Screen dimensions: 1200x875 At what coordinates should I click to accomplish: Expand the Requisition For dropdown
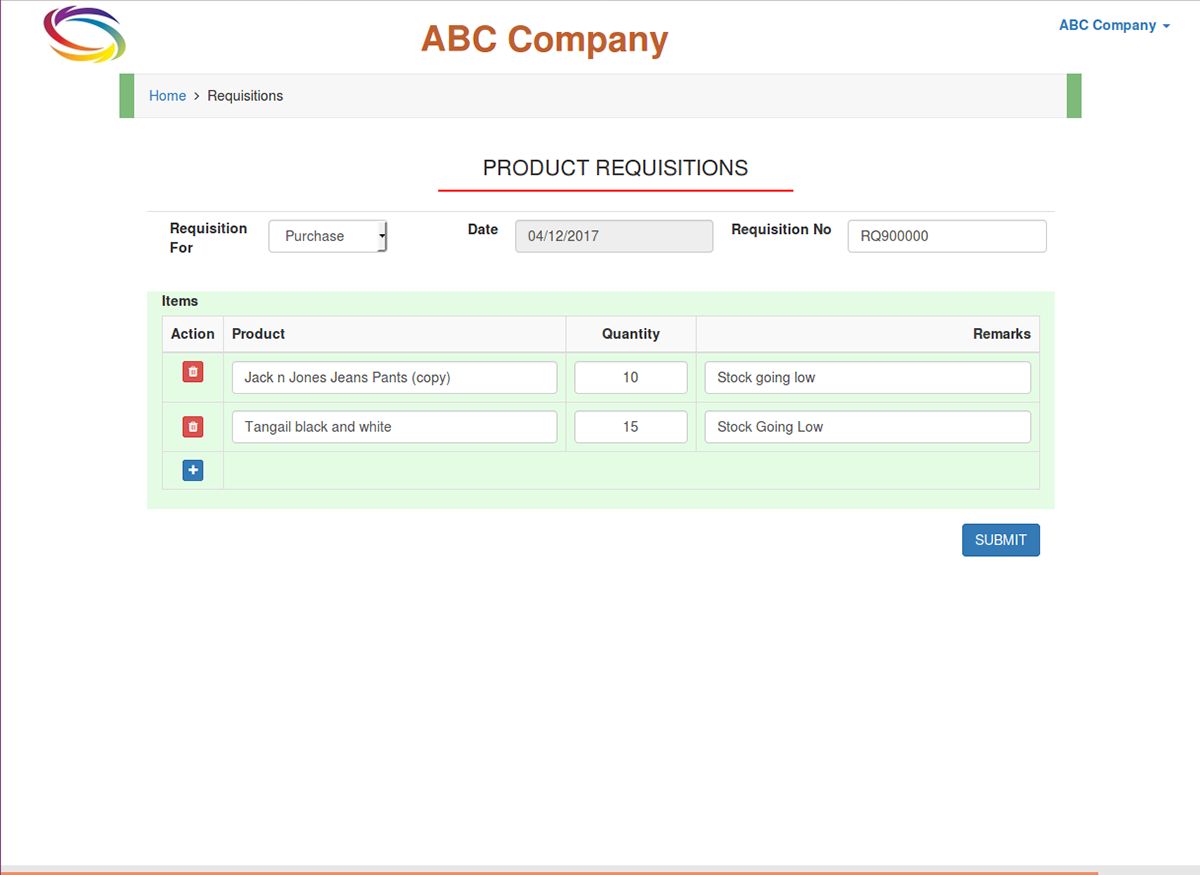click(x=328, y=236)
